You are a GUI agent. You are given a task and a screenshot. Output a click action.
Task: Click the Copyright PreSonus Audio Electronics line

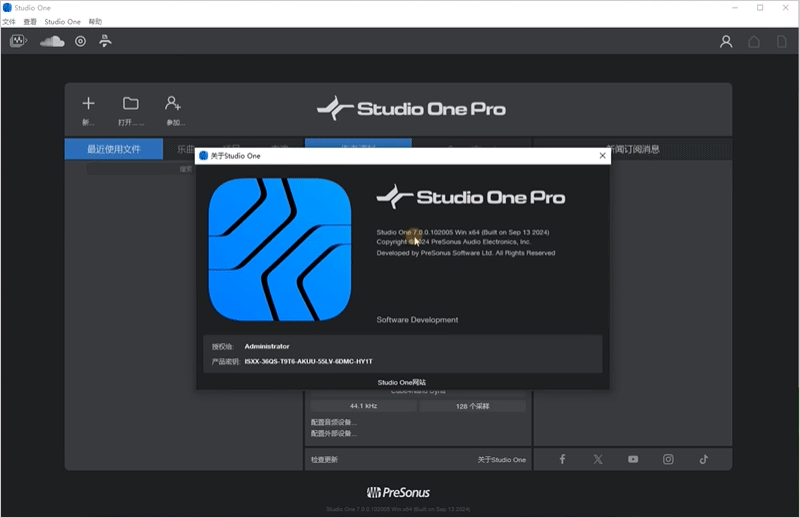[454, 242]
